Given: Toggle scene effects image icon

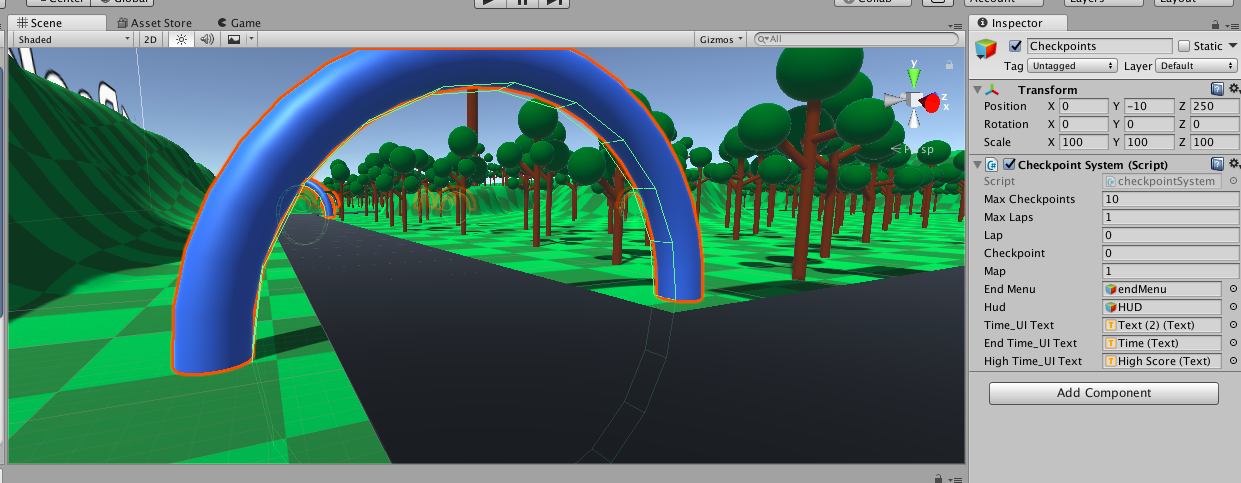Looking at the screenshot, I should point(234,39).
